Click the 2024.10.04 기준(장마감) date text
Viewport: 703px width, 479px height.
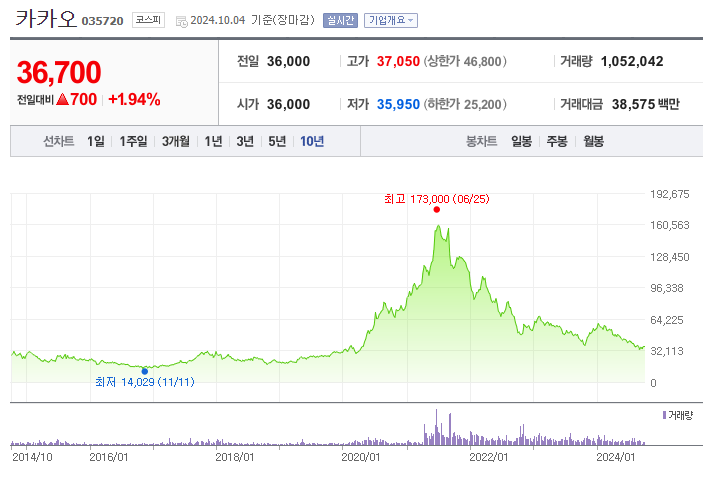(252, 20)
